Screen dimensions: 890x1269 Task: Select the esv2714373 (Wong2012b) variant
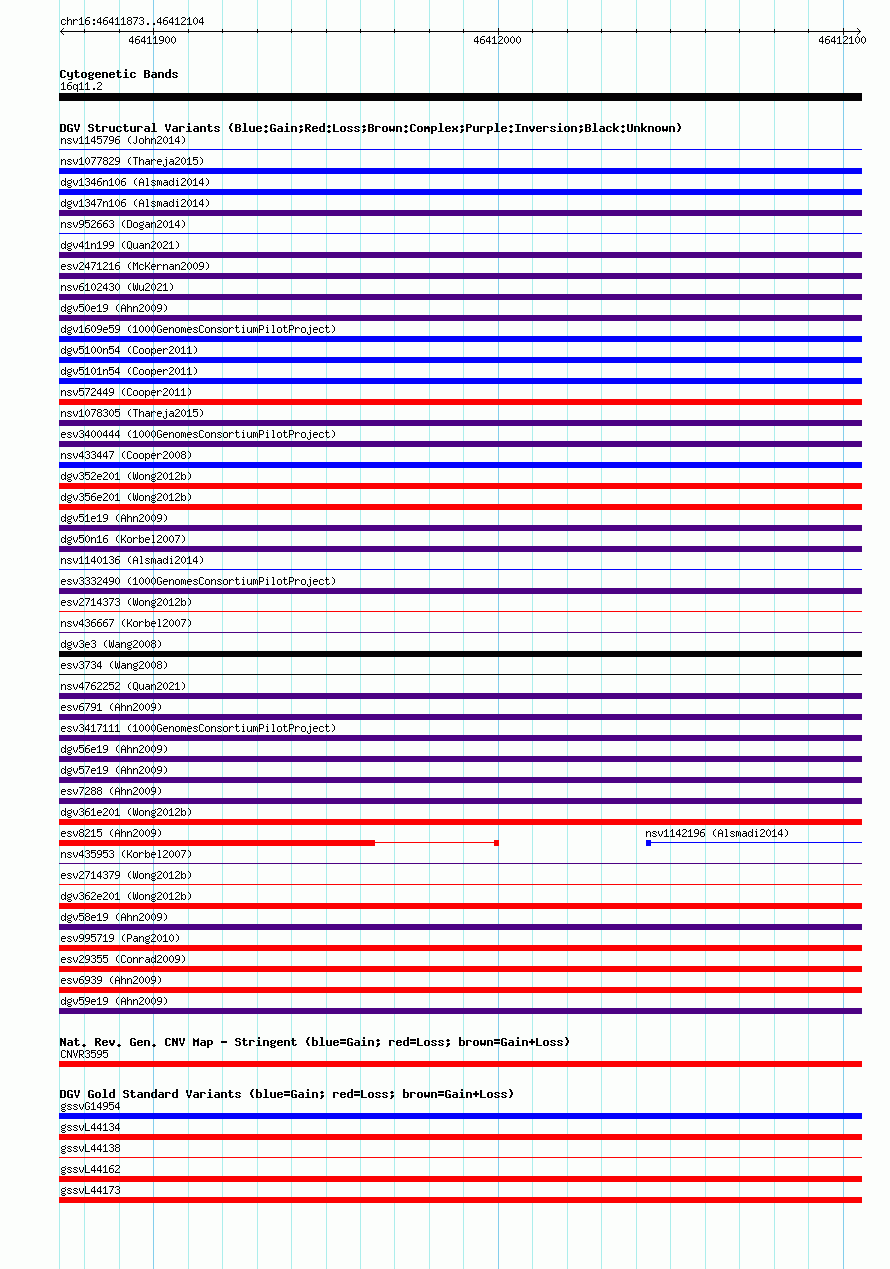pos(126,602)
